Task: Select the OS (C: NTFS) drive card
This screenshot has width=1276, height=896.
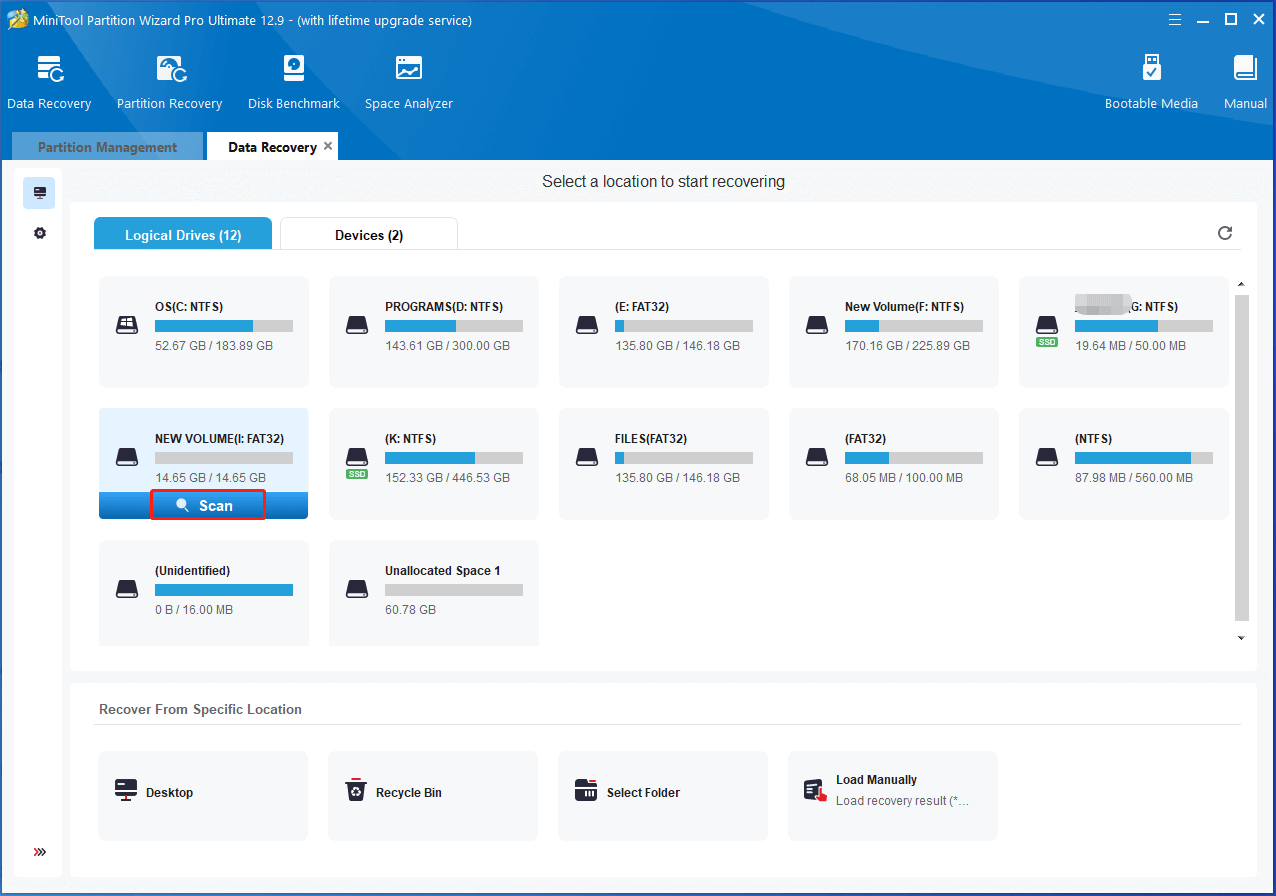Action: click(x=203, y=331)
